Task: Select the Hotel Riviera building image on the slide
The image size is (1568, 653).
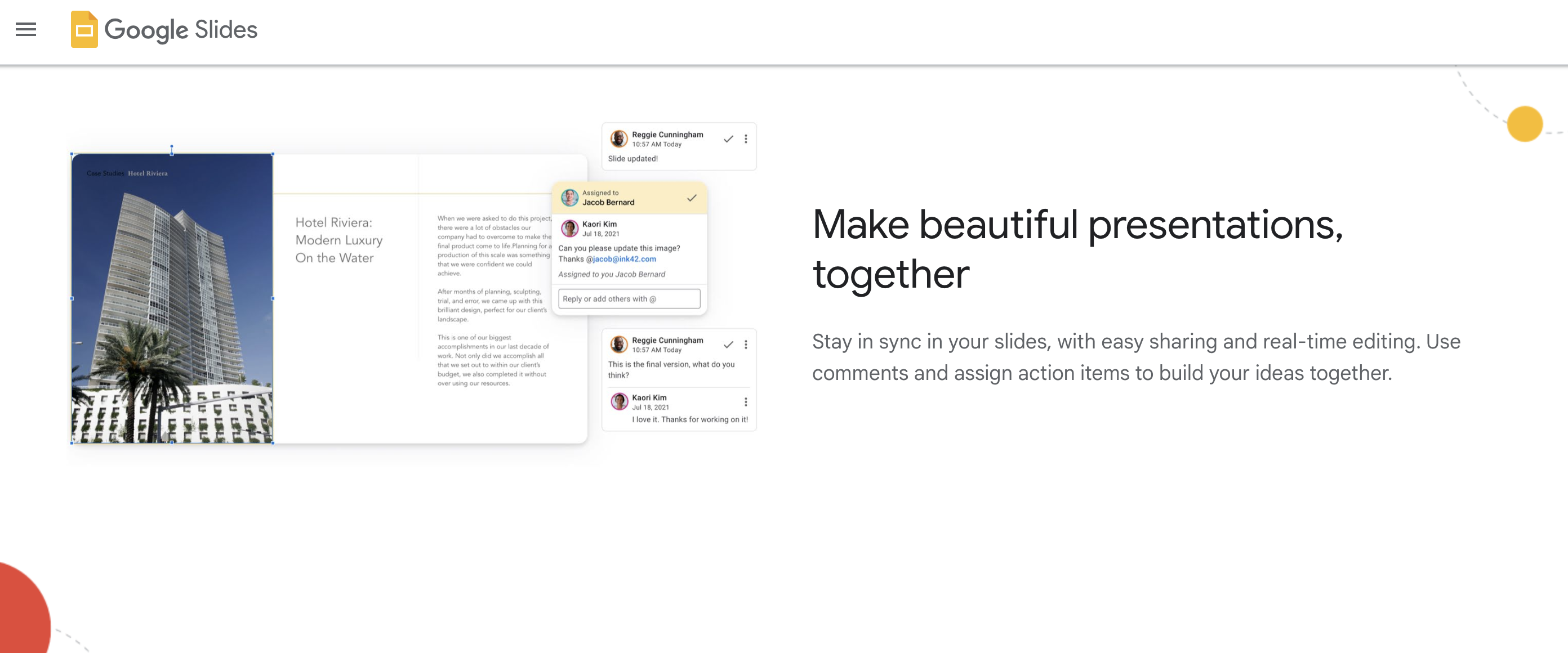Action: (x=172, y=297)
